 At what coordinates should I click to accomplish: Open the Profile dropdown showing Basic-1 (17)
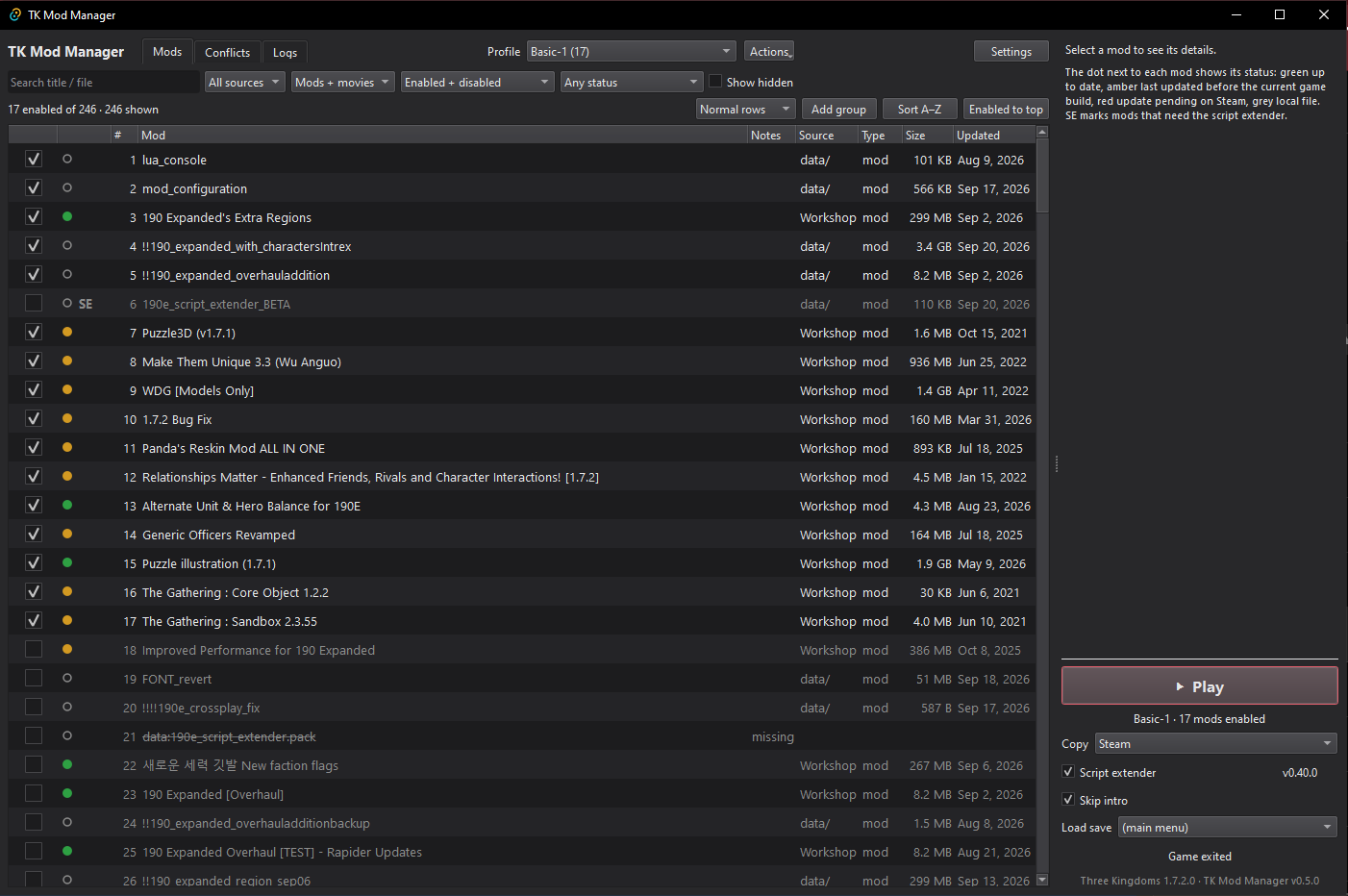pos(632,51)
